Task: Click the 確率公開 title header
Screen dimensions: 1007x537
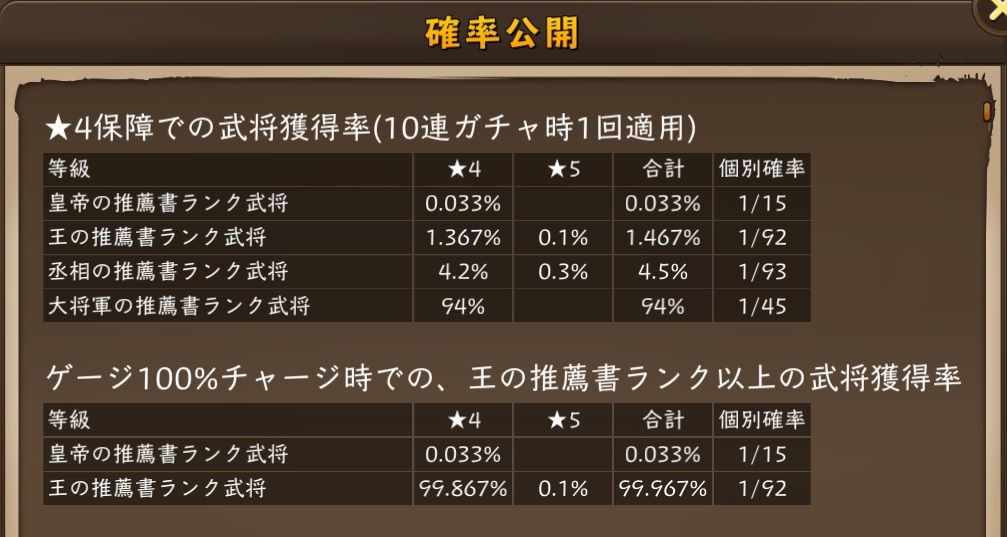Action: [503, 33]
